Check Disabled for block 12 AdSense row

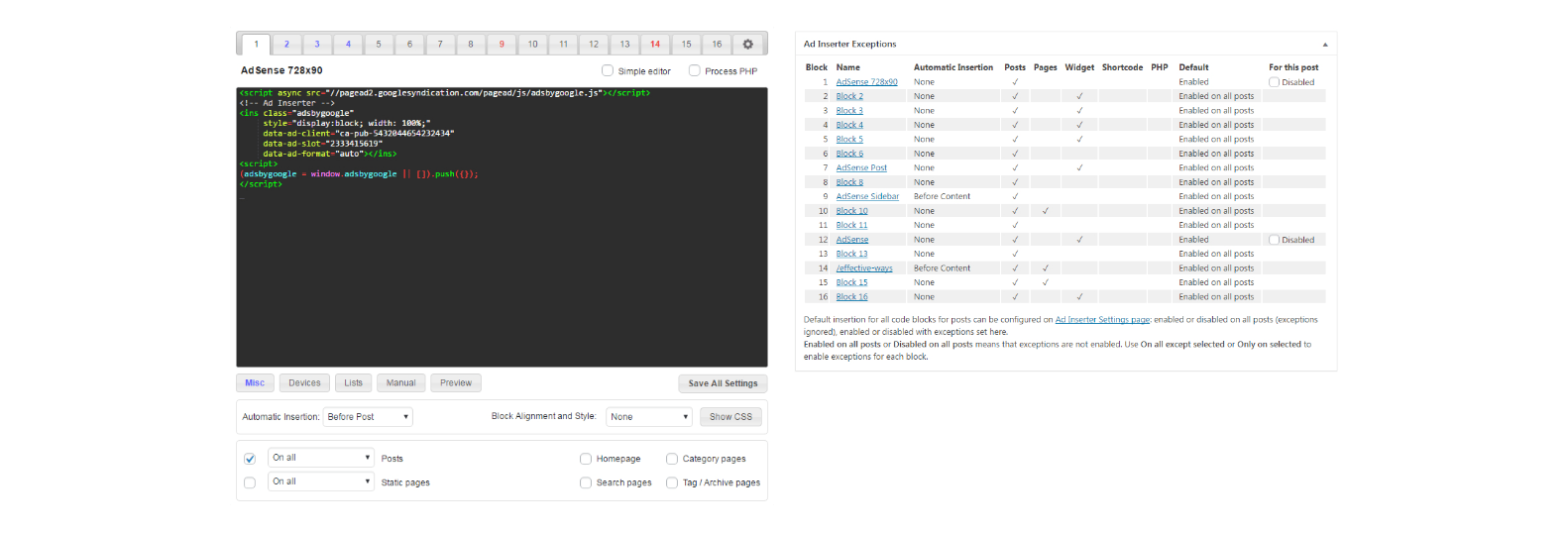[1275, 240]
